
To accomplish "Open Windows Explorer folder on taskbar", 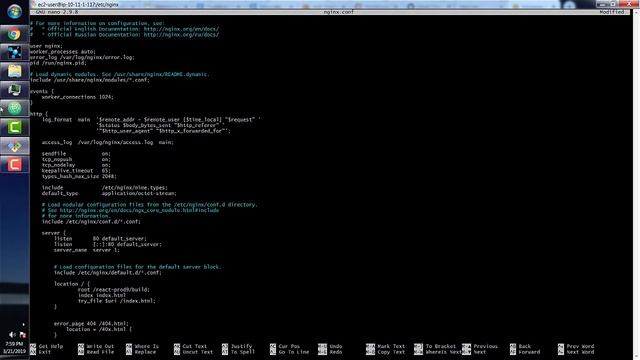I will [14, 71].
